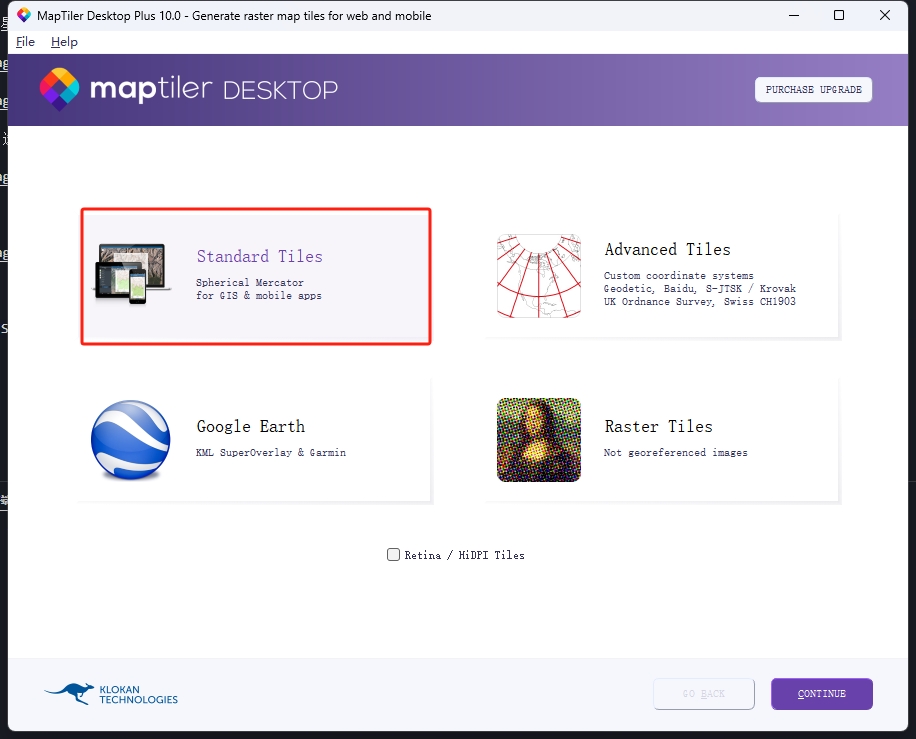Click the Go Back button
Viewport: 916px width, 739px height.
point(703,693)
